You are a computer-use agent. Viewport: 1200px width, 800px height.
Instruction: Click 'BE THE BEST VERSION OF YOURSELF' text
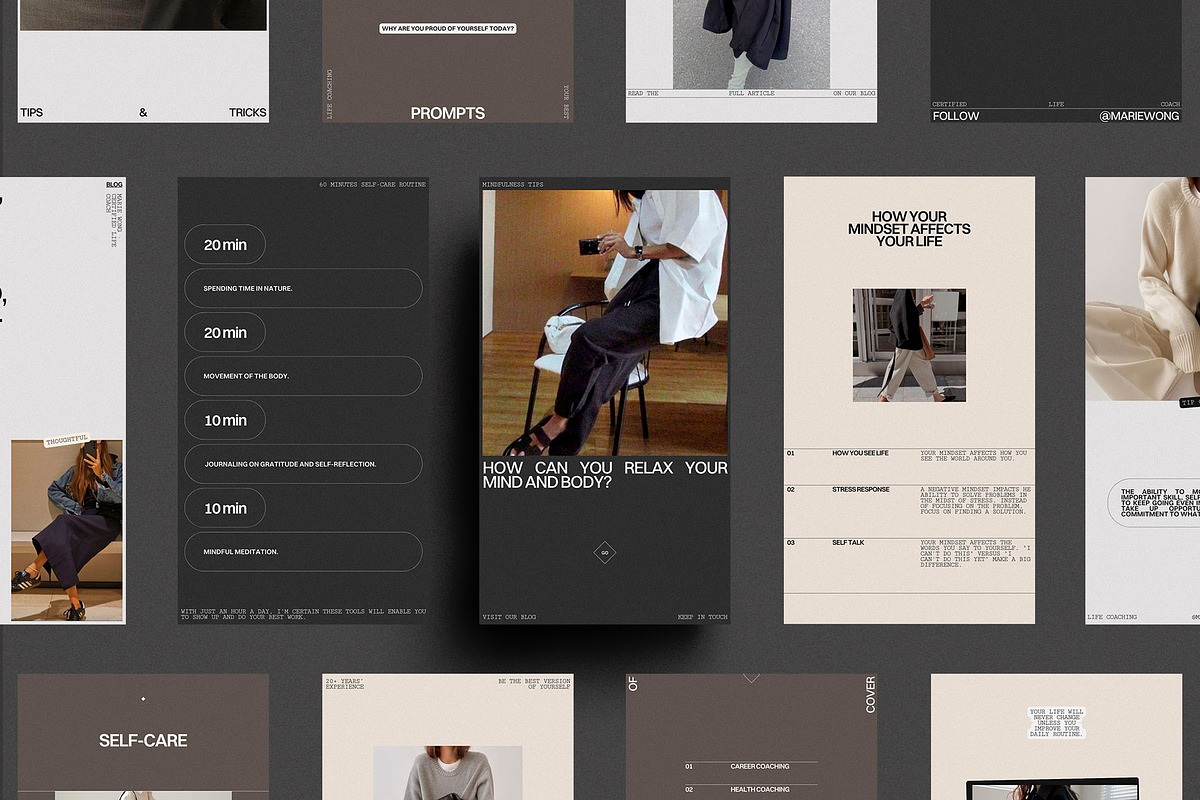[x=534, y=684]
